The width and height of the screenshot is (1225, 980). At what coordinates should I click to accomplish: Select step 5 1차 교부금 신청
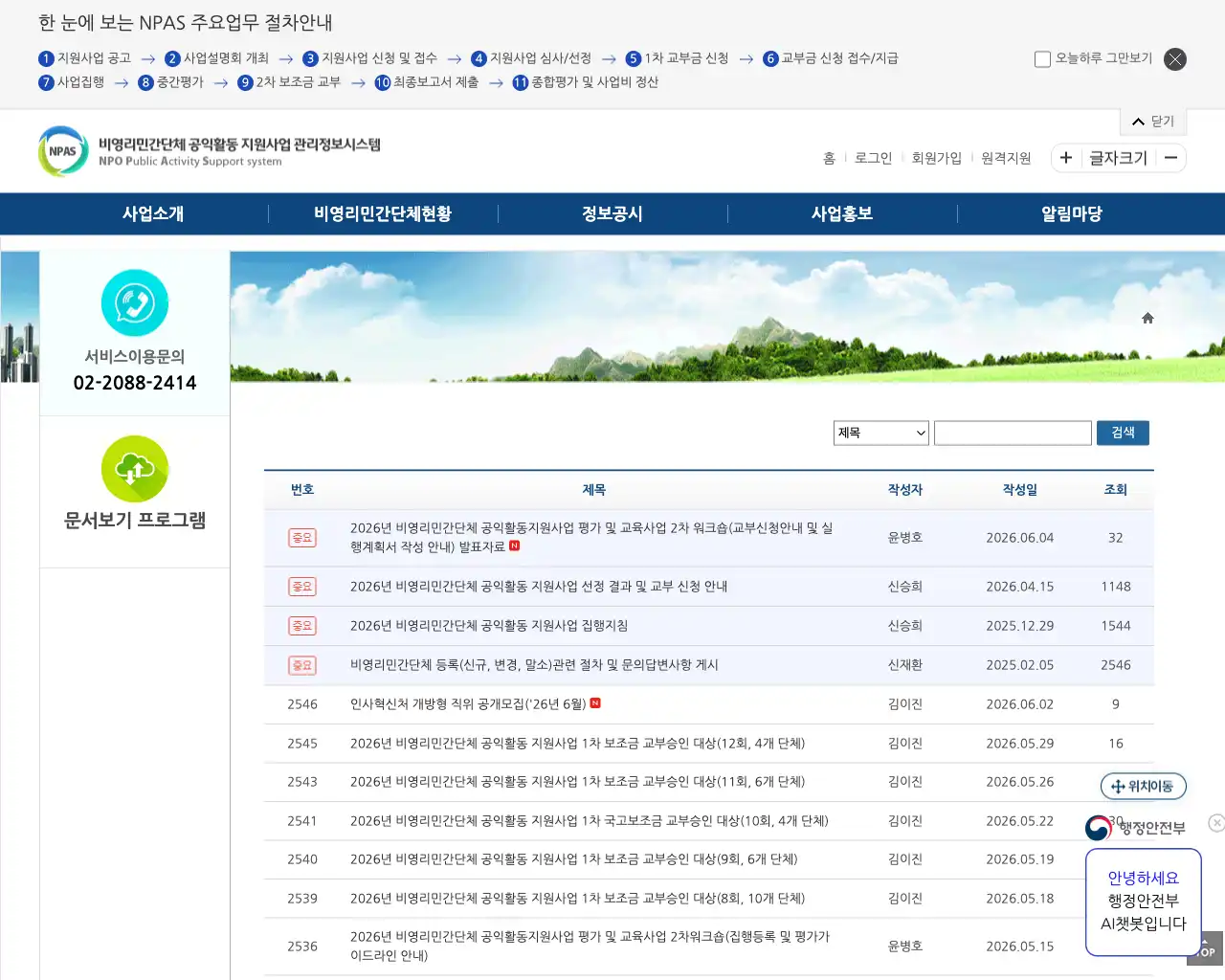coord(677,58)
